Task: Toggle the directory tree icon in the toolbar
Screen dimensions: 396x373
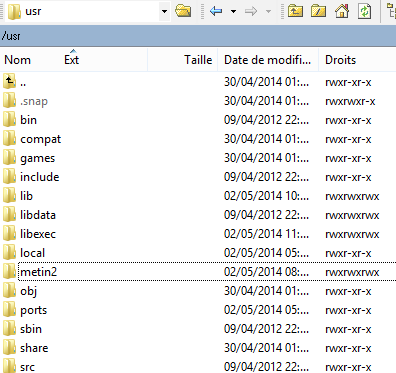Action: click(391, 11)
